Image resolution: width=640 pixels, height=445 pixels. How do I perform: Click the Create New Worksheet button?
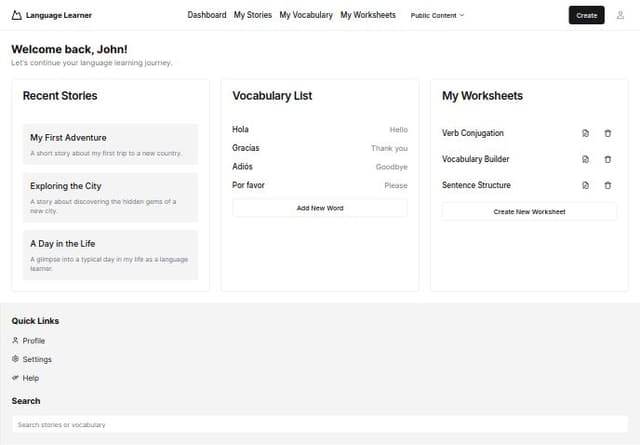click(529, 211)
